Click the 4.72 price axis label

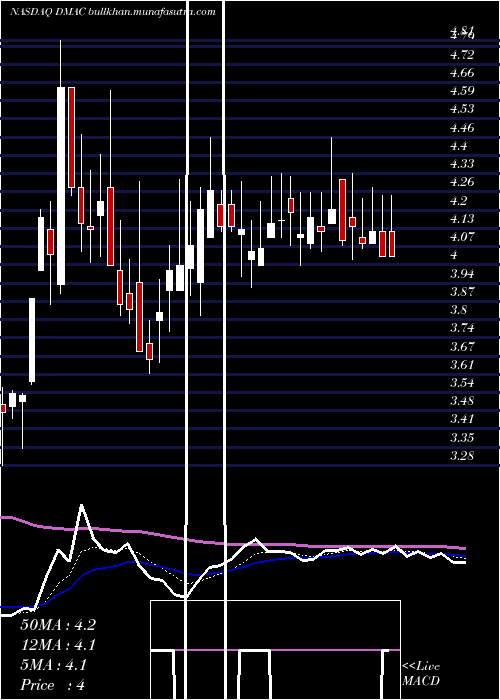point(462,55)
